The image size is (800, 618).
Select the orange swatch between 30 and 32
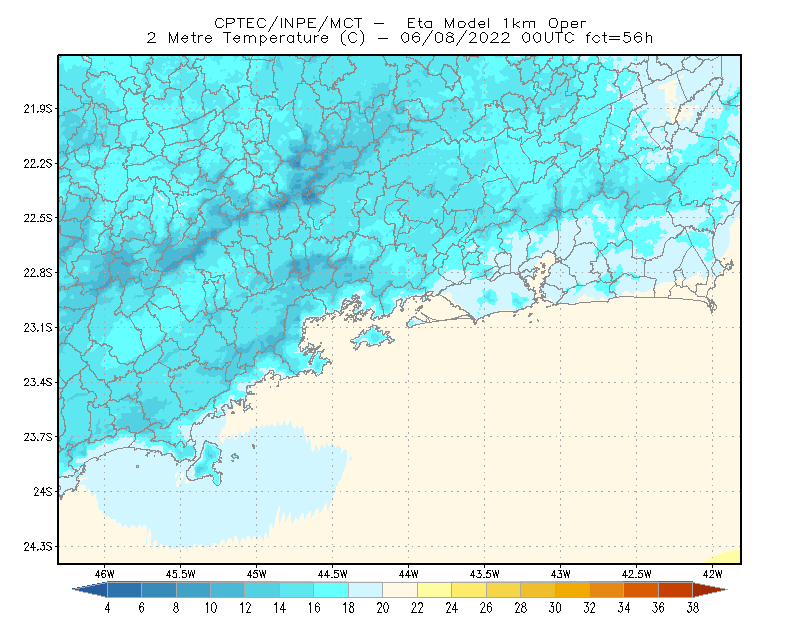[x=572, y=589]
